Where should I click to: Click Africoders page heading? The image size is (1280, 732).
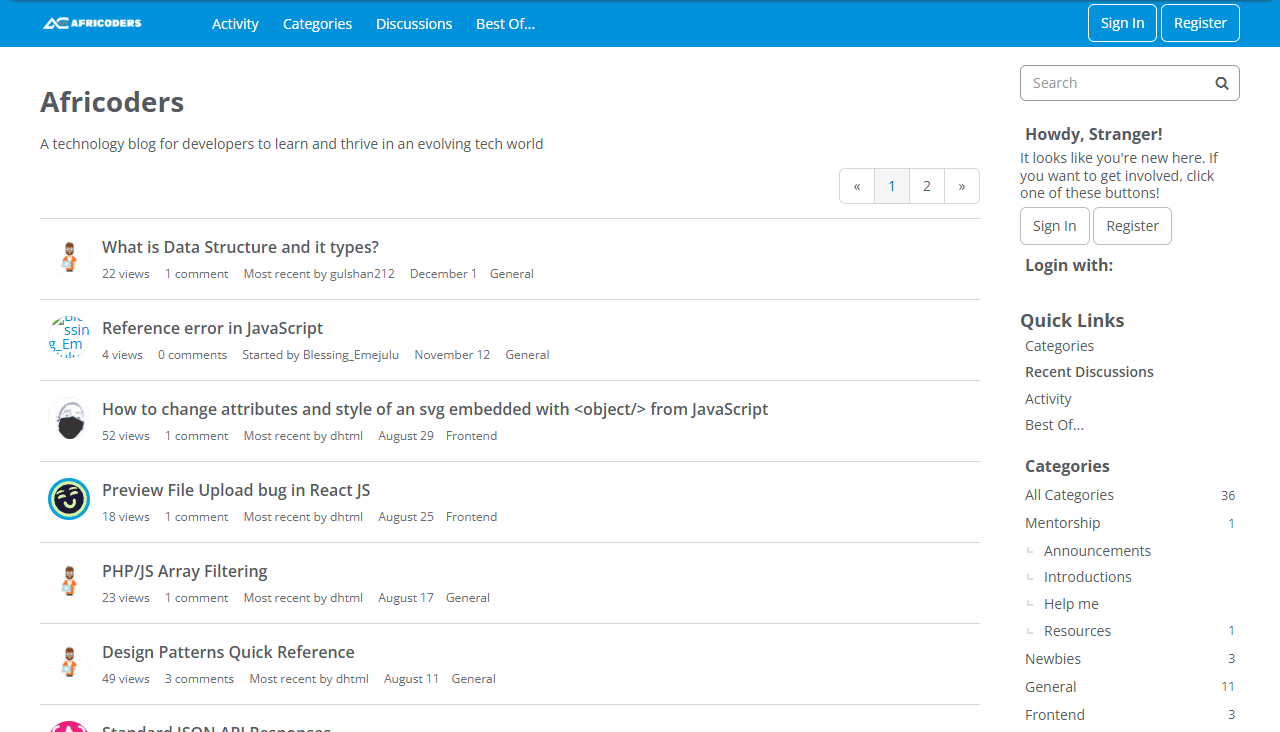point(112,102)
